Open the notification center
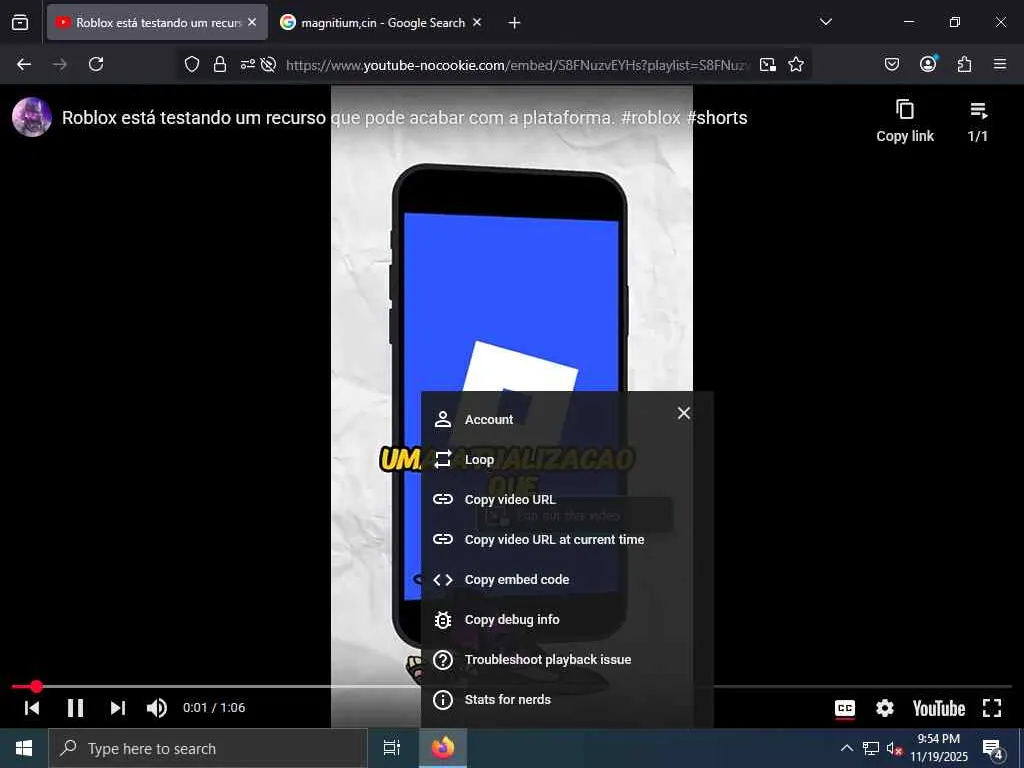Screen dimensions: 1024x768 [x=993, y=749]
